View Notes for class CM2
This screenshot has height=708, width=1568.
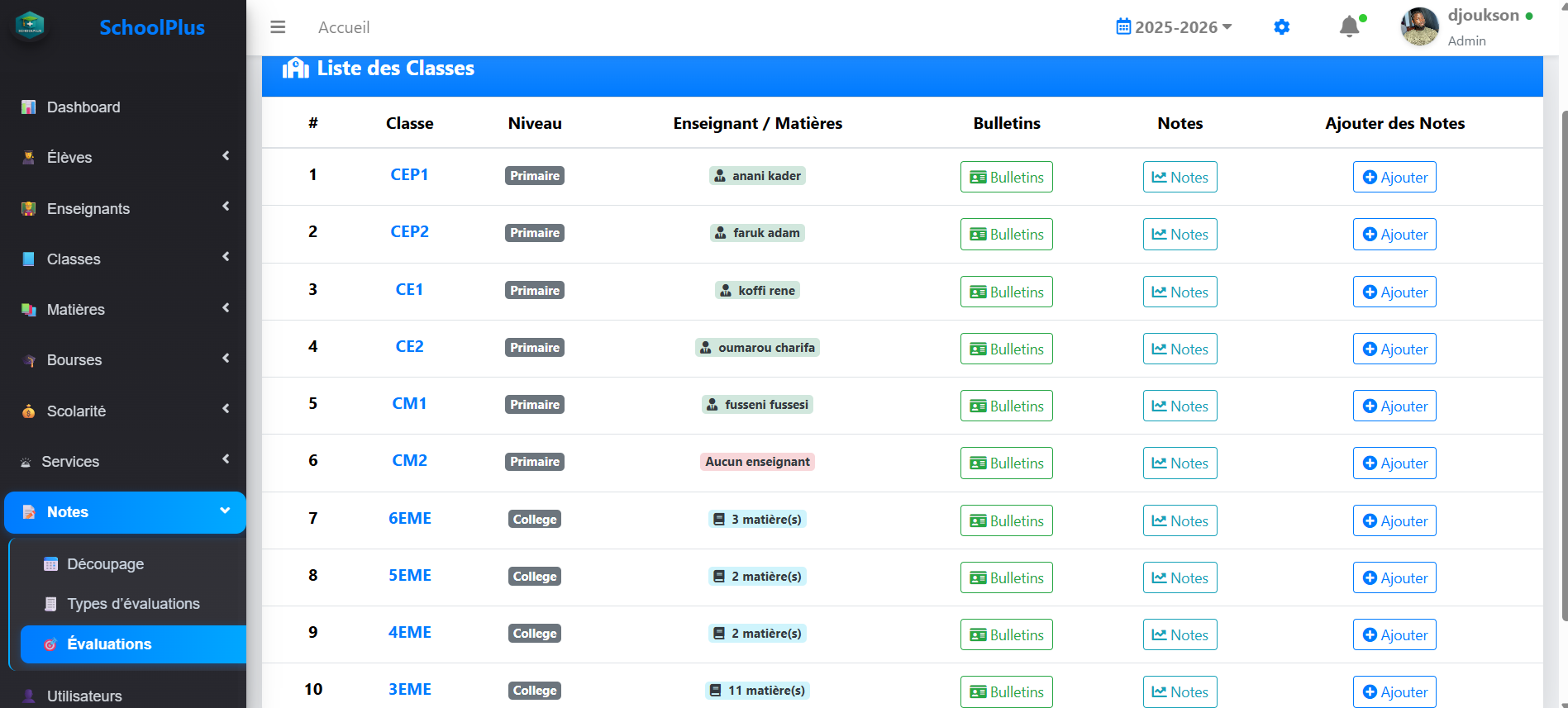click(1180, 463)
